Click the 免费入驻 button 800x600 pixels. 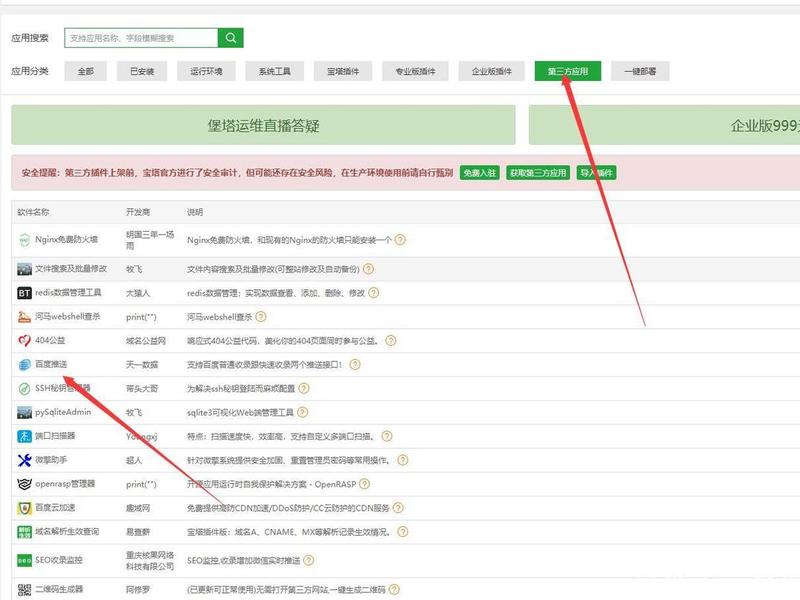coord(480,173)
